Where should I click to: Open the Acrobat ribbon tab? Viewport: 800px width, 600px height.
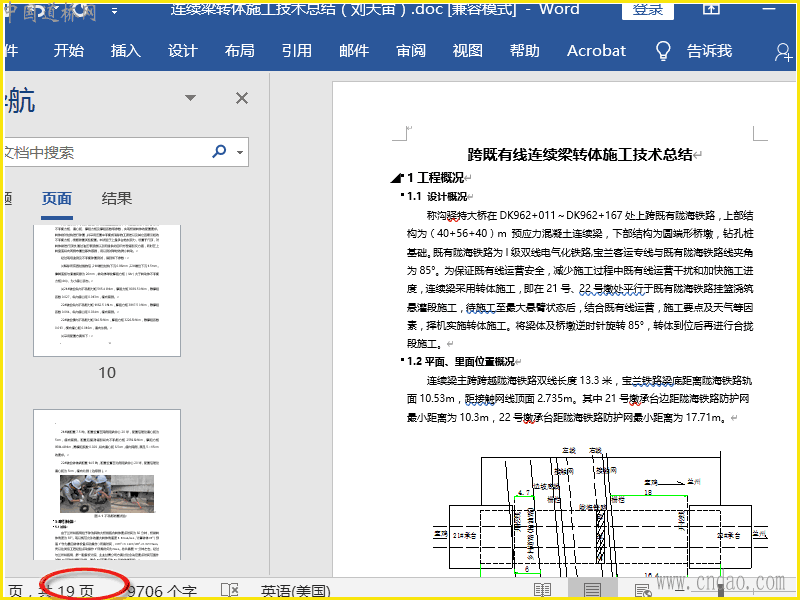pos(596,51)
